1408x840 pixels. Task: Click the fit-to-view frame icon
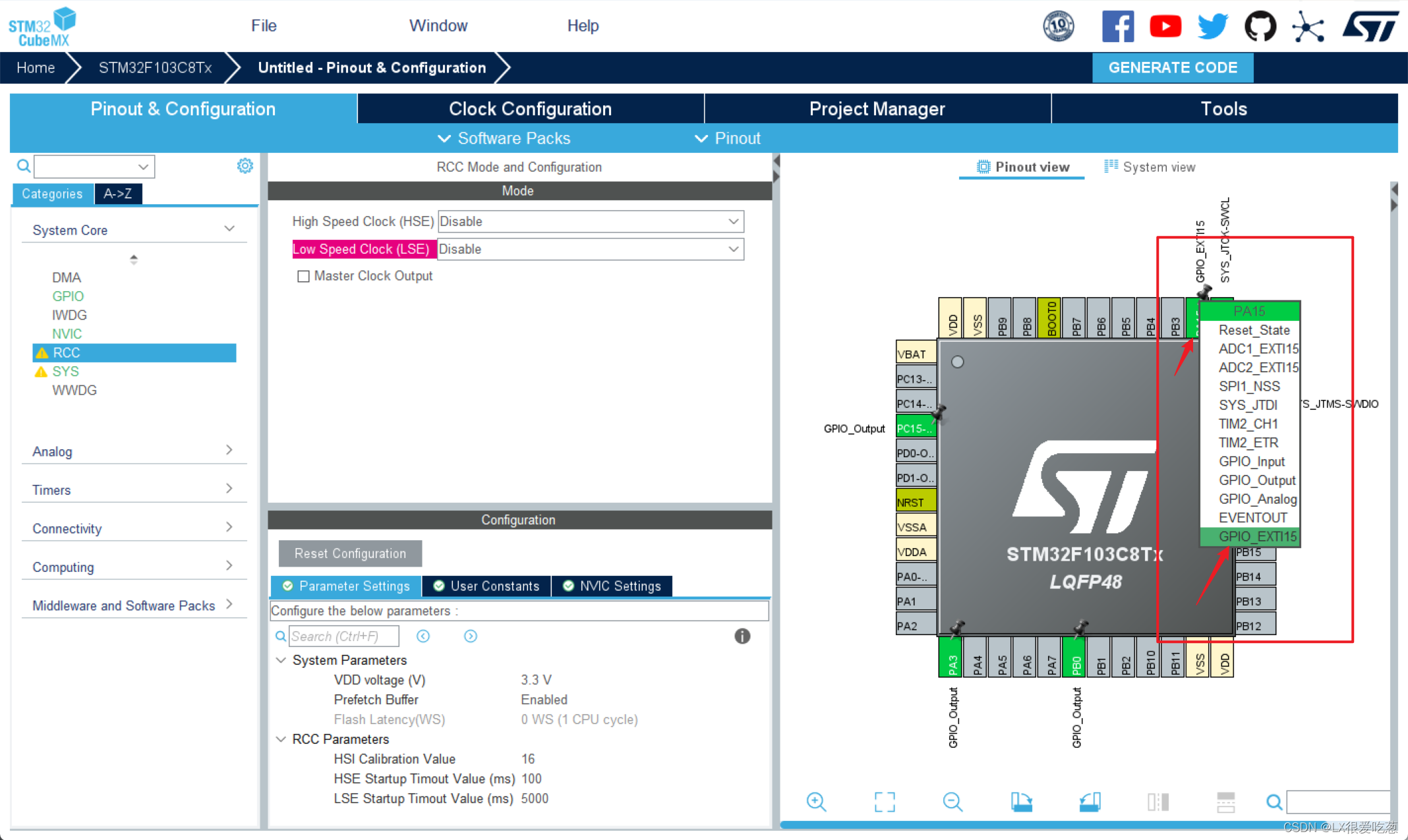click(x=885, y=802)
